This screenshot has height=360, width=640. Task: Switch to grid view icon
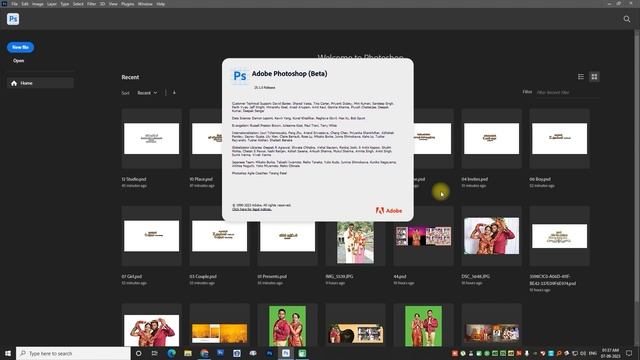pyautogui.click(x=594, y=77)
